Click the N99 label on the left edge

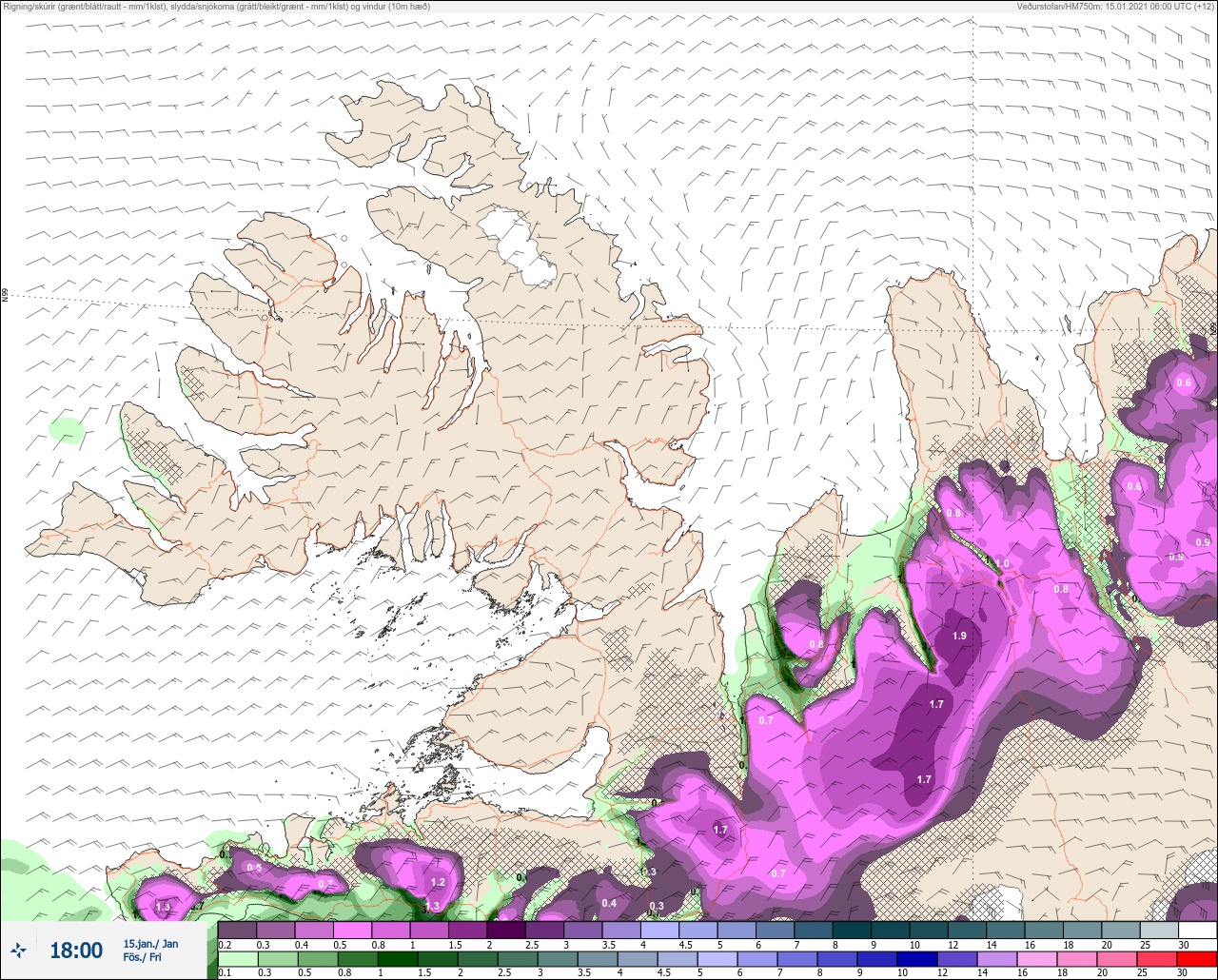click(x=5, y=296)
